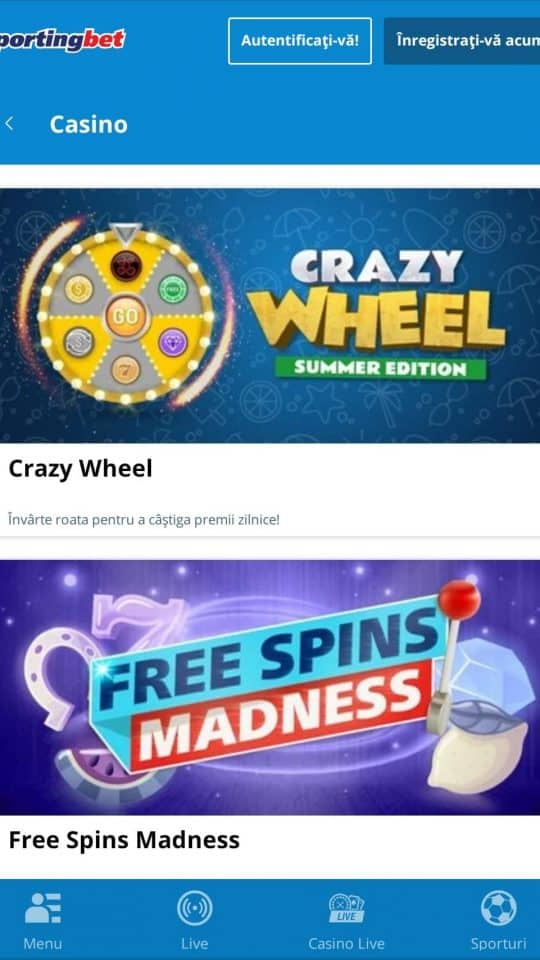
Task: Select the Free Spins Madness title
Action: [124, 840]
